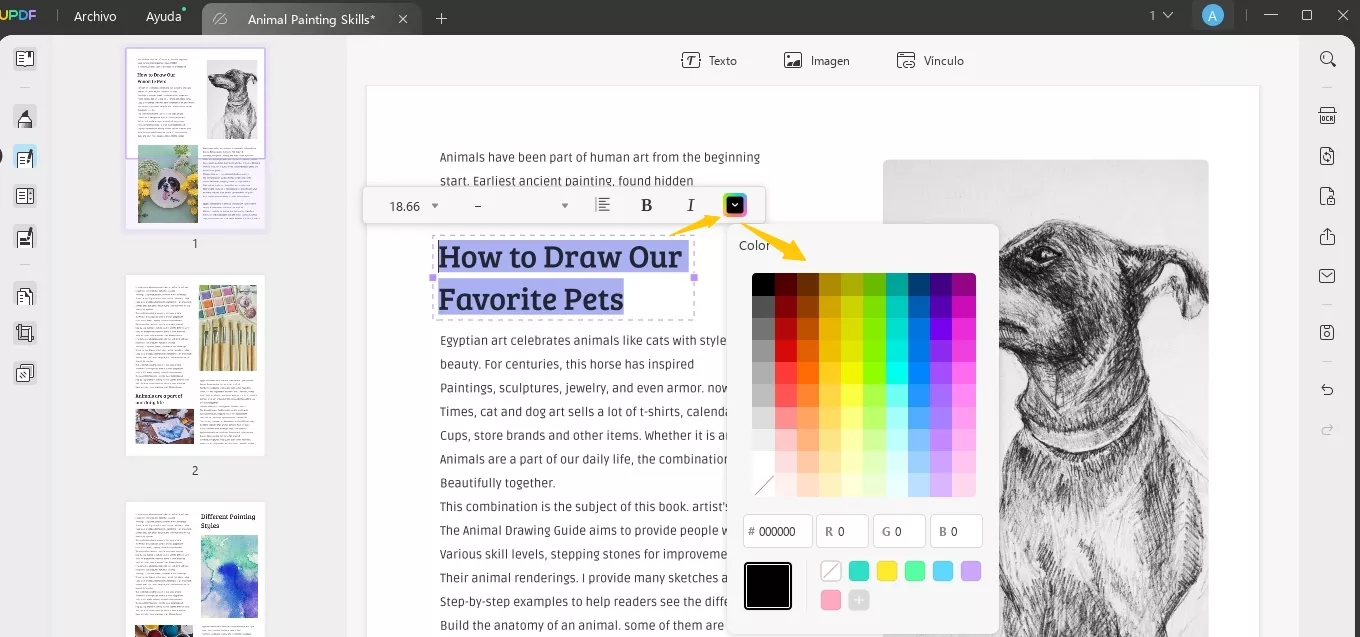Viewport: 1360px width, 637px height.
Task: Collapse the text color picker dropdown button
Action: [x=735, y=205]
